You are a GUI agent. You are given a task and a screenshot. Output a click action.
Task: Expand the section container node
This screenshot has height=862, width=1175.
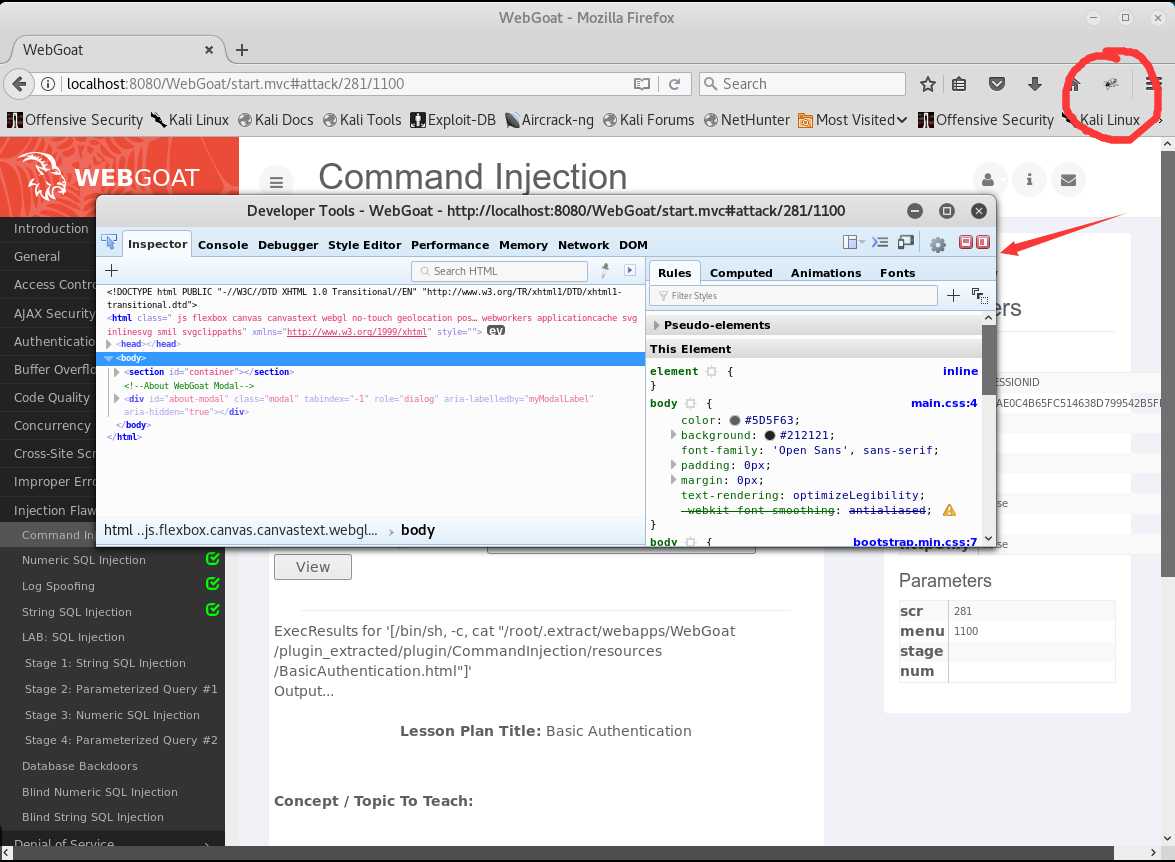point(116,372)
